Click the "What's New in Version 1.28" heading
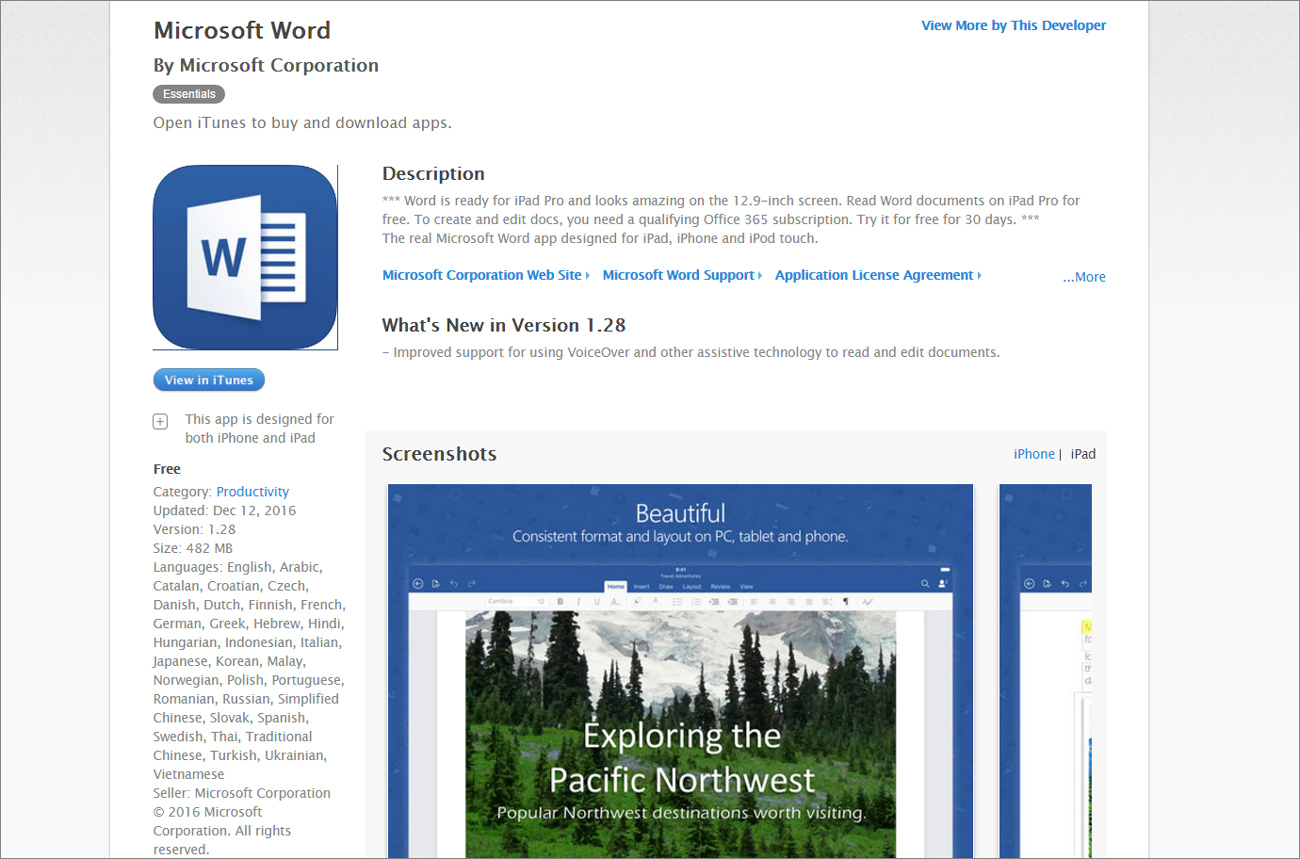The width and height of the screenshot is (1300, 859). (x=504, y=325)
